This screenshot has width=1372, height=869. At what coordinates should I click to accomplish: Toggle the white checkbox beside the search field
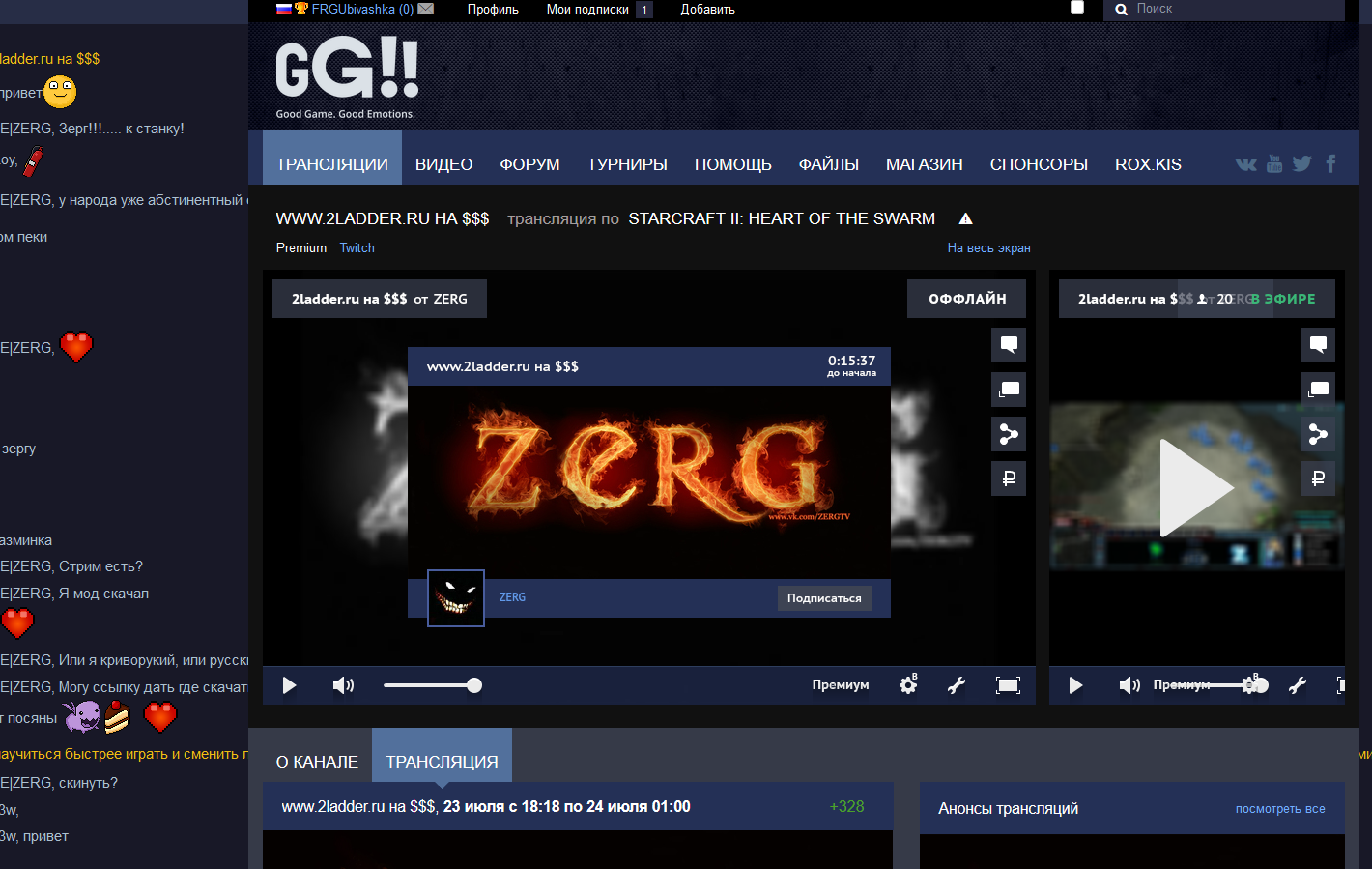tap(1077, 7)
